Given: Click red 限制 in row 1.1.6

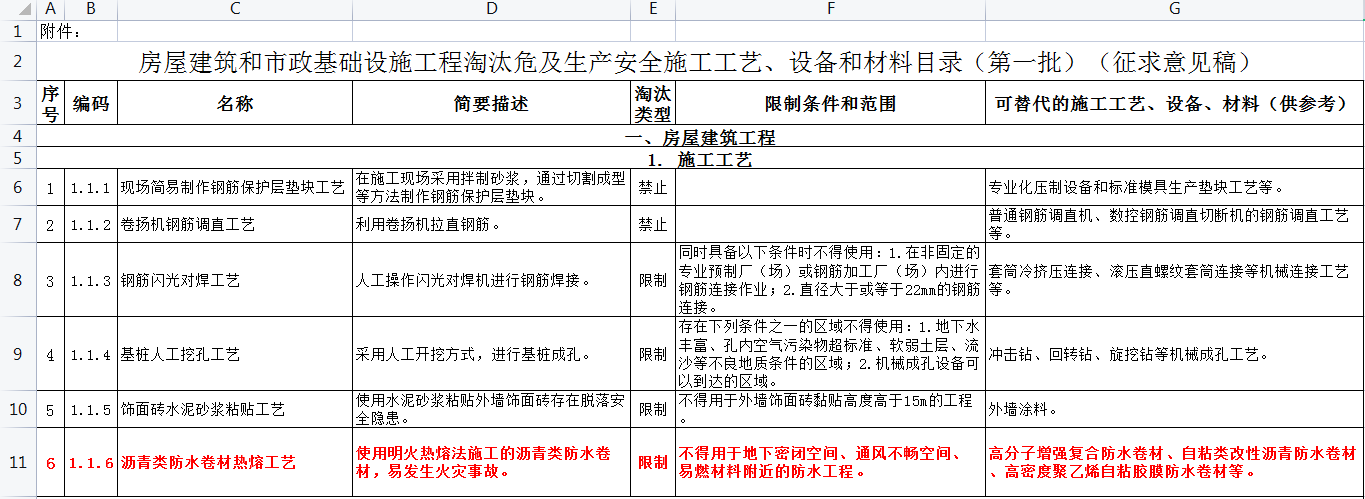Looking at the screenshot, I should pyautogui.click(x=653, y=463).
